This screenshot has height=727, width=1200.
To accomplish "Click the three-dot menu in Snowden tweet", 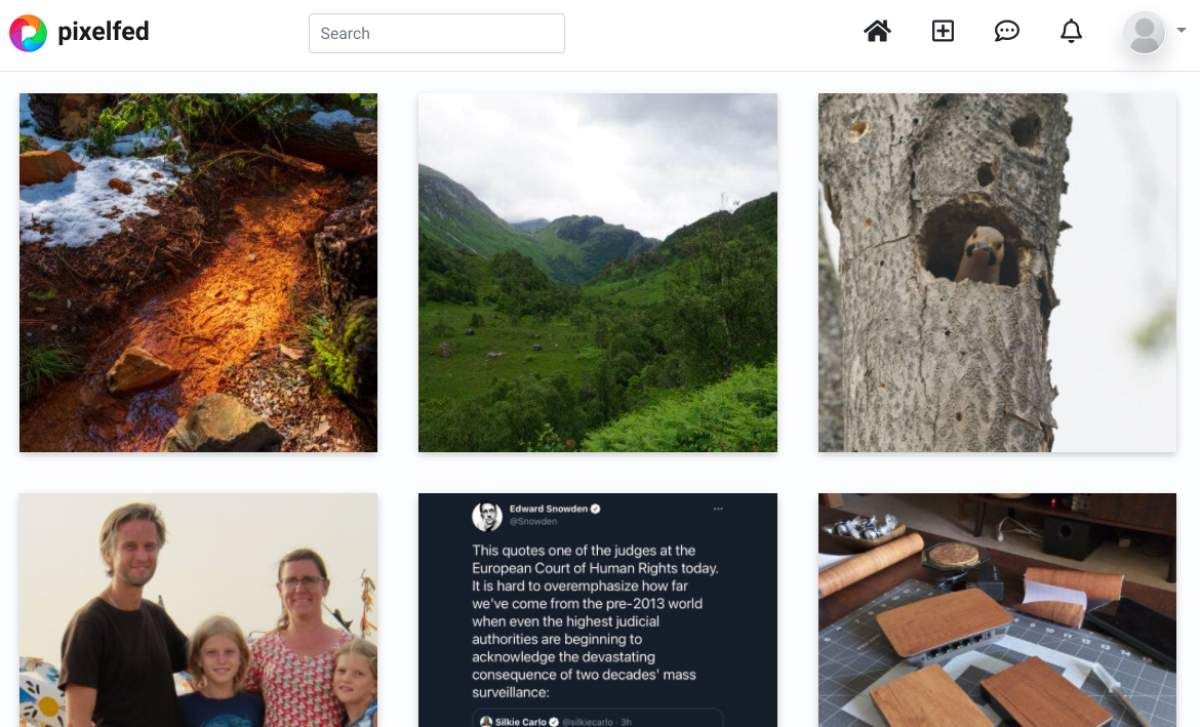I will [717, 509].
